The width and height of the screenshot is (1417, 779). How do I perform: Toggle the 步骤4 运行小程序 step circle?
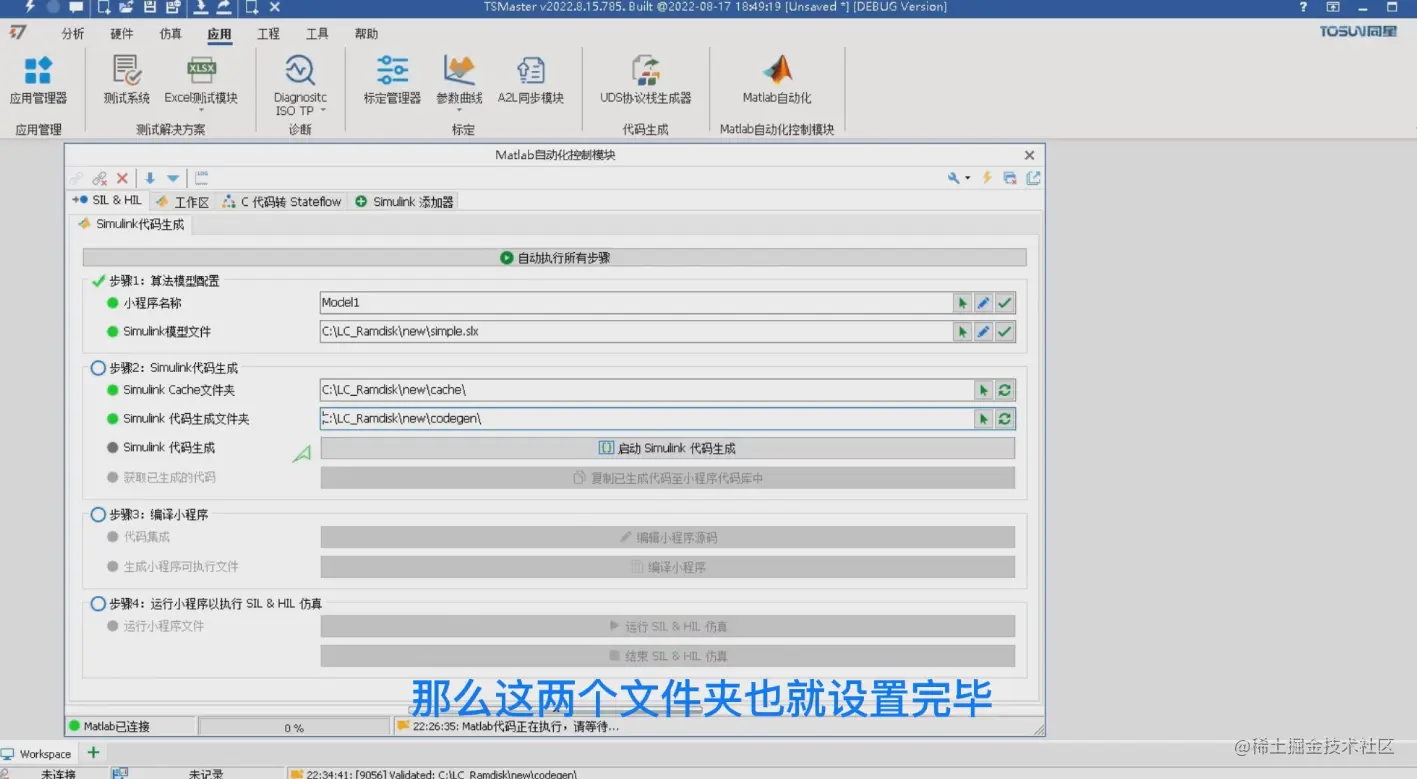[98, 604]
